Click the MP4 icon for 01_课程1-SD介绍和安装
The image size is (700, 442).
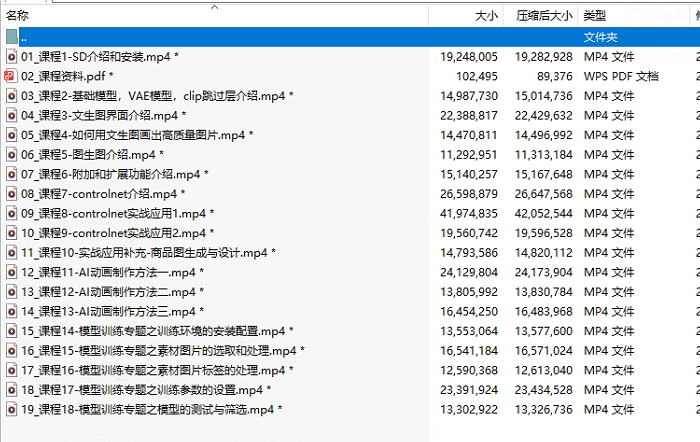pos(11,57)
